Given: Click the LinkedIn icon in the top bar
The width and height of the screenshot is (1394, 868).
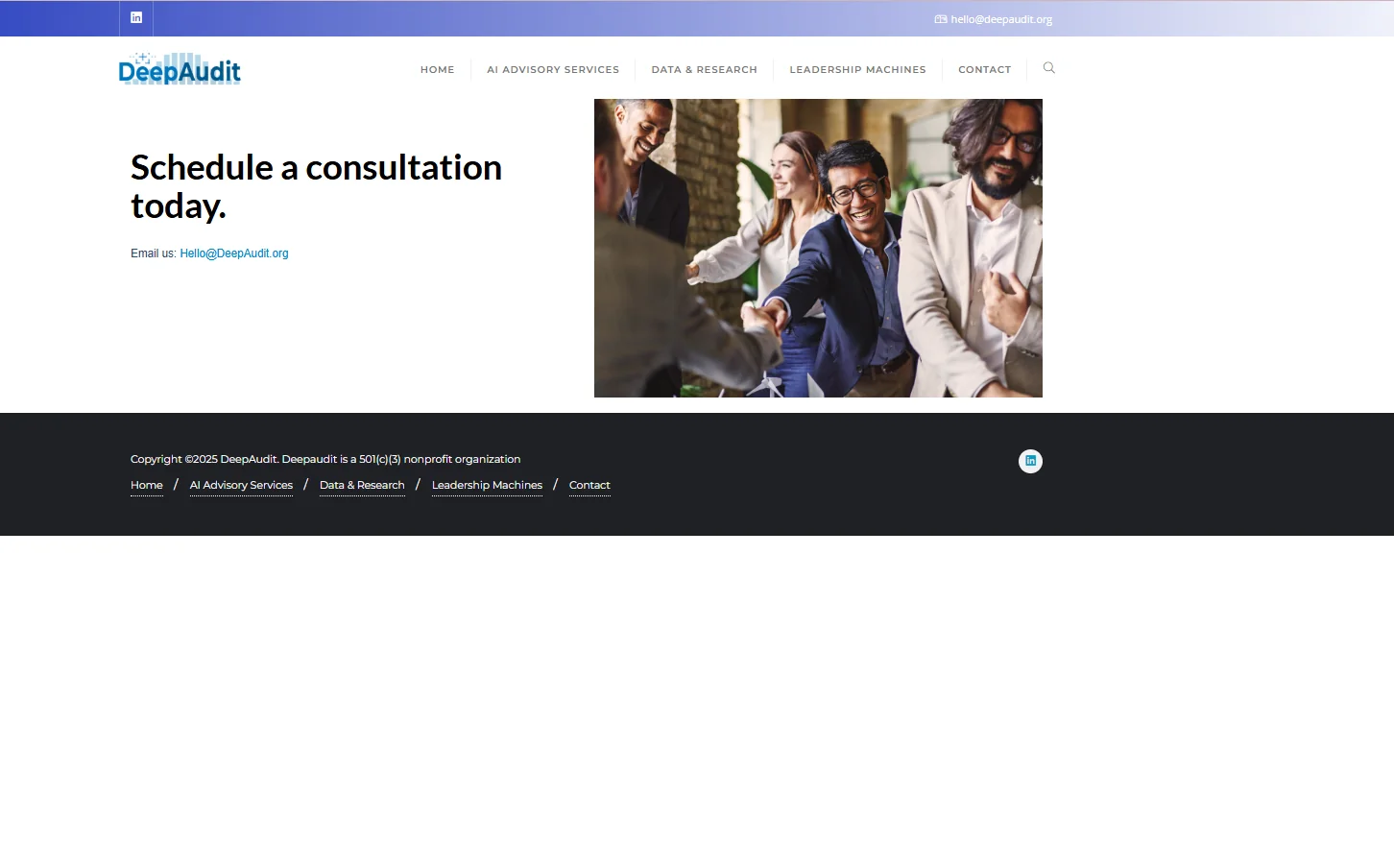Looking at the screenshot, I should [x=136, y=18].
